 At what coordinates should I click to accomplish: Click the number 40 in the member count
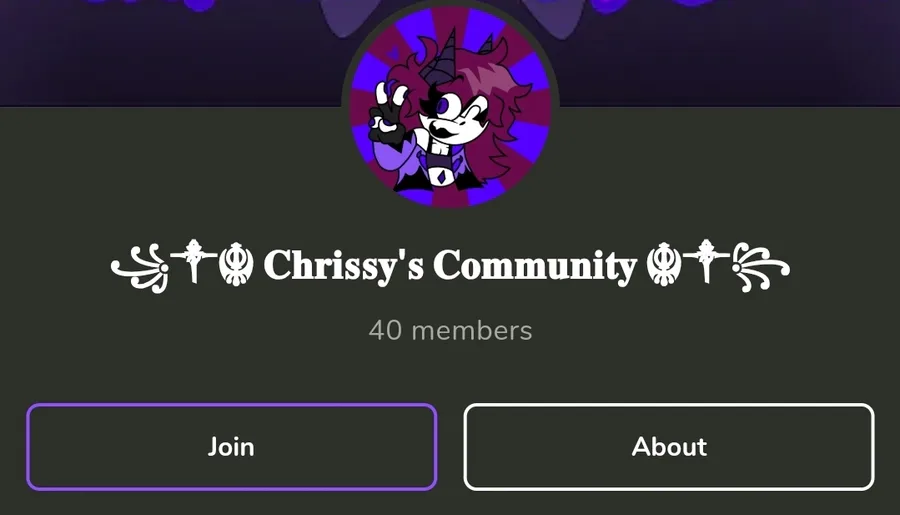tap(385, 331)
